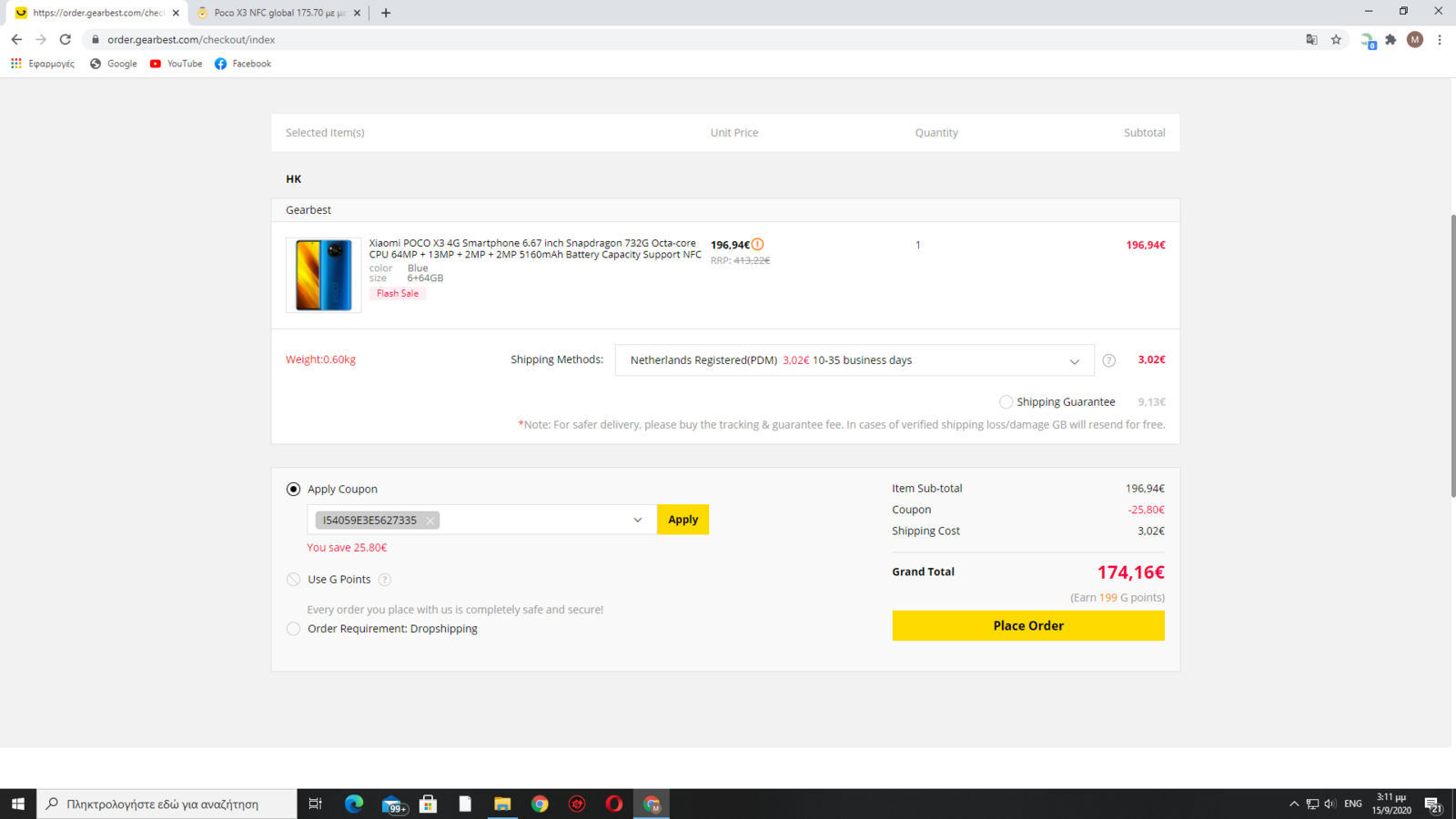Open the Google bookmark
The height and width of the screenshot is (819, 1456).
pos(114,64)
